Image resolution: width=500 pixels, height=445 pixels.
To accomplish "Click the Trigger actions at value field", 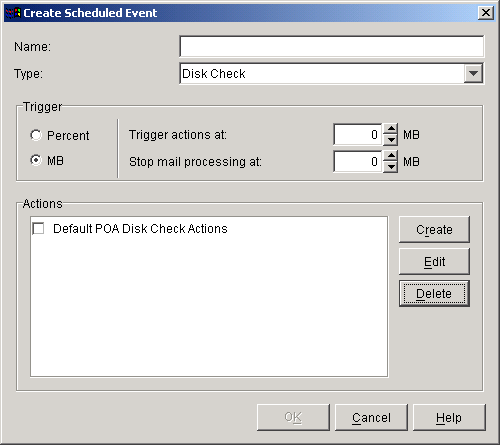I will coord(358,135).
